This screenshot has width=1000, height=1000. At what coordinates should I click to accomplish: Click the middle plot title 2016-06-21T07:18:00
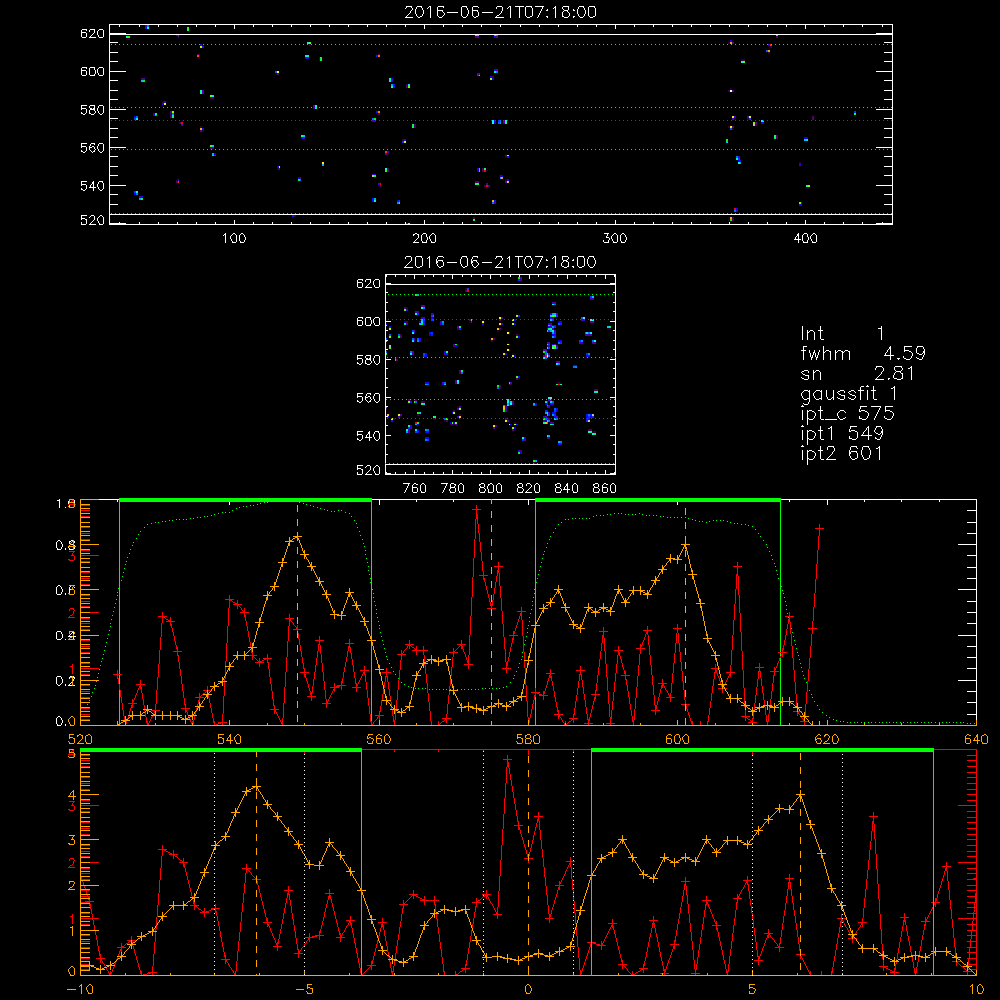(x=501, y=262)
